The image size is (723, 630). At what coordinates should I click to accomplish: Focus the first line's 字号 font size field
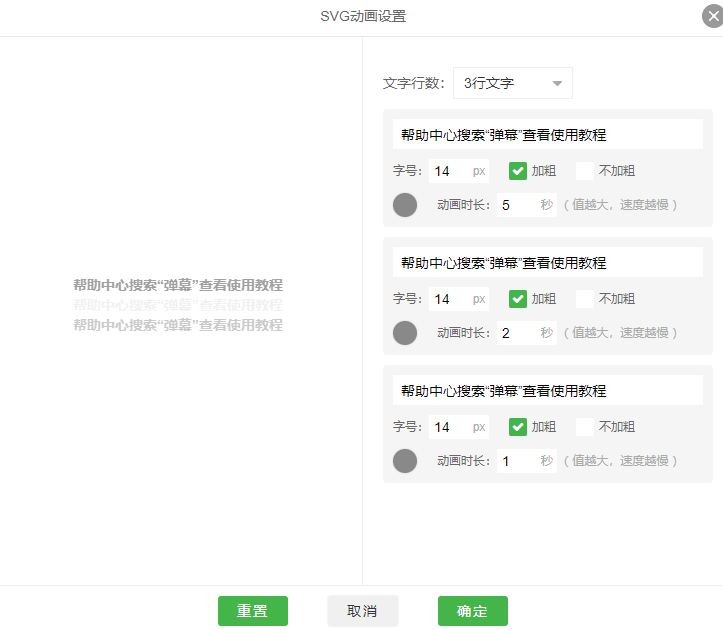pos(449,171)
